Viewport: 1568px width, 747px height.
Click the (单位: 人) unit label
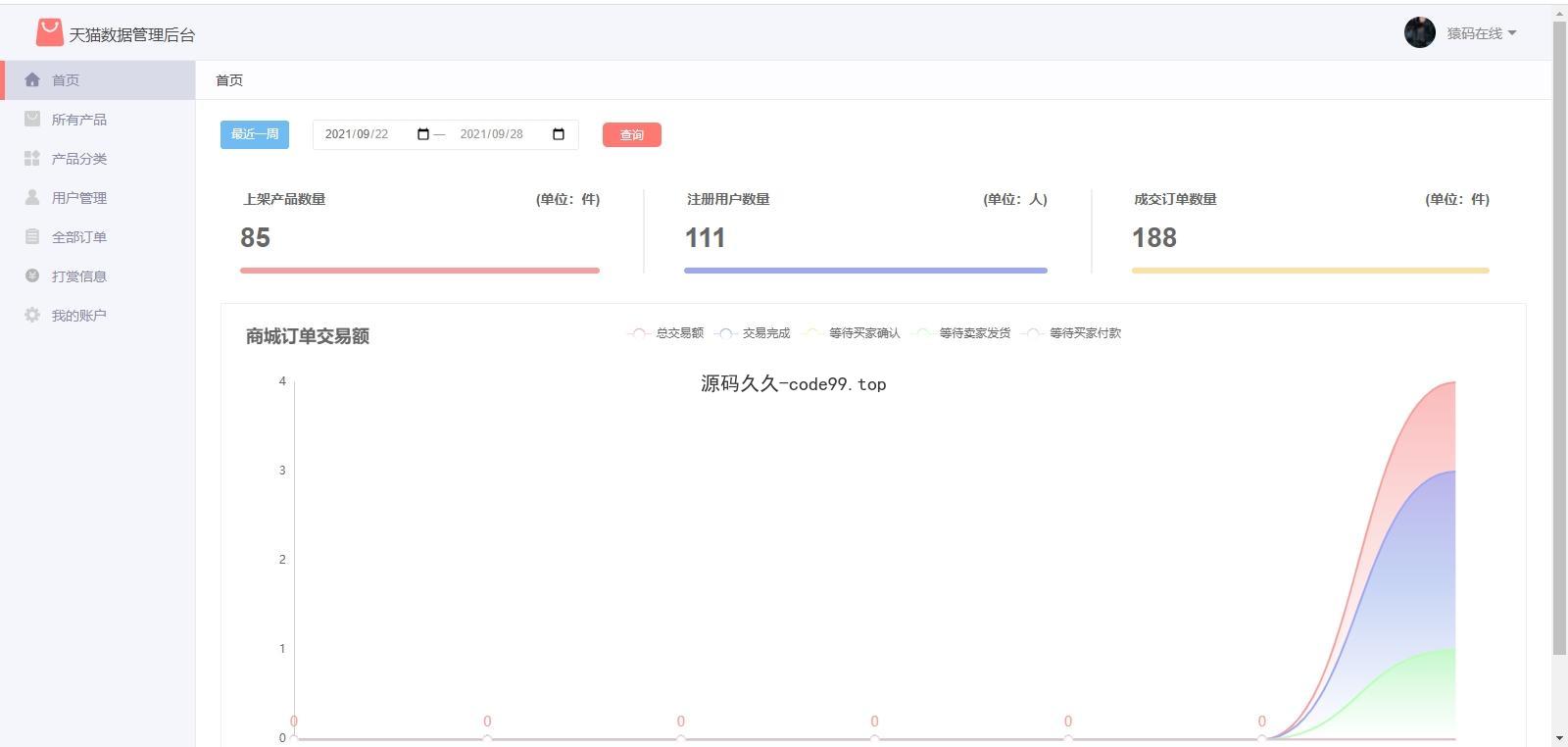tap(1015, 199)
